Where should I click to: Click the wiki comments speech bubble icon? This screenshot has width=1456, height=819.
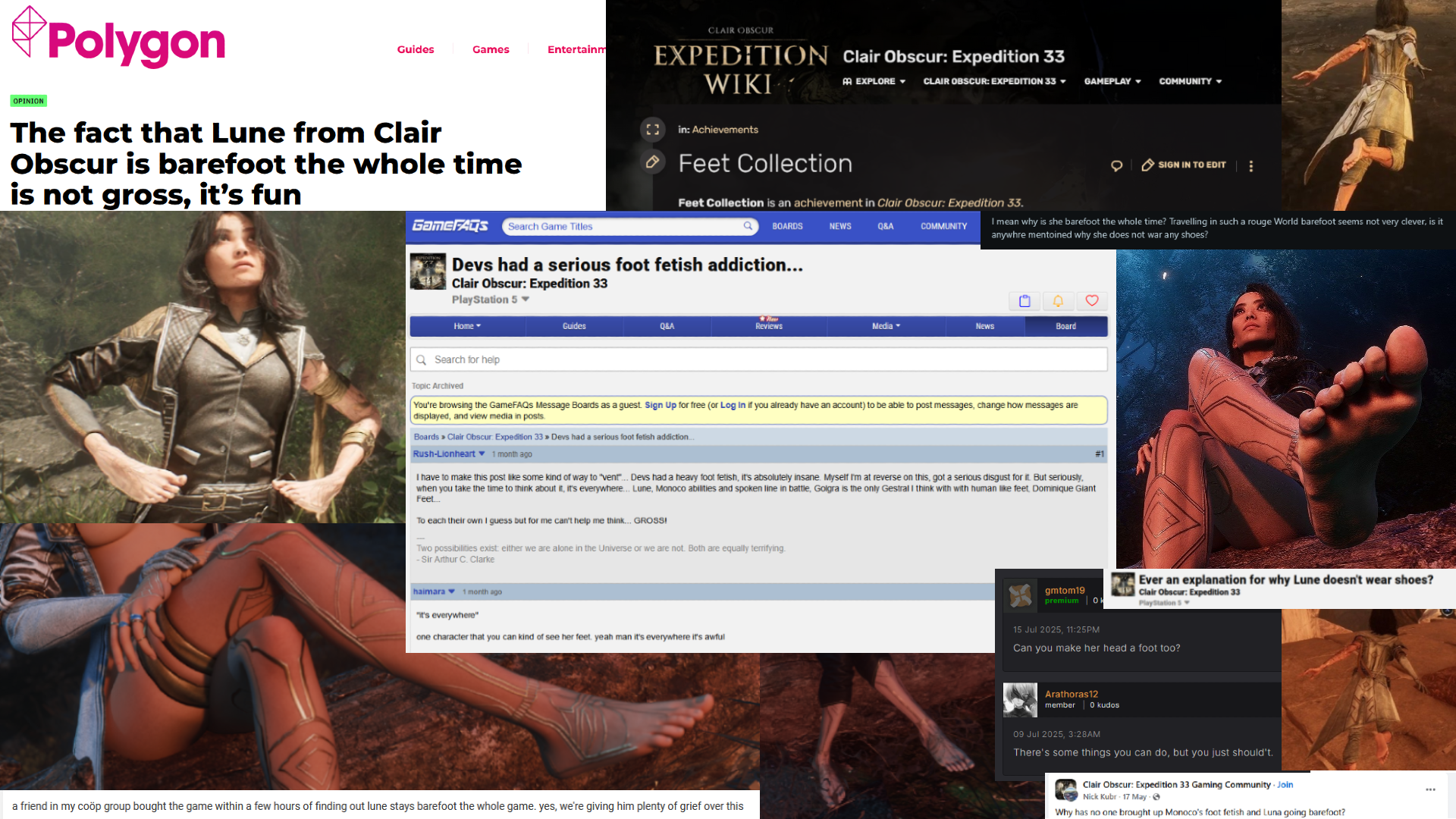tap(1116, 165)
